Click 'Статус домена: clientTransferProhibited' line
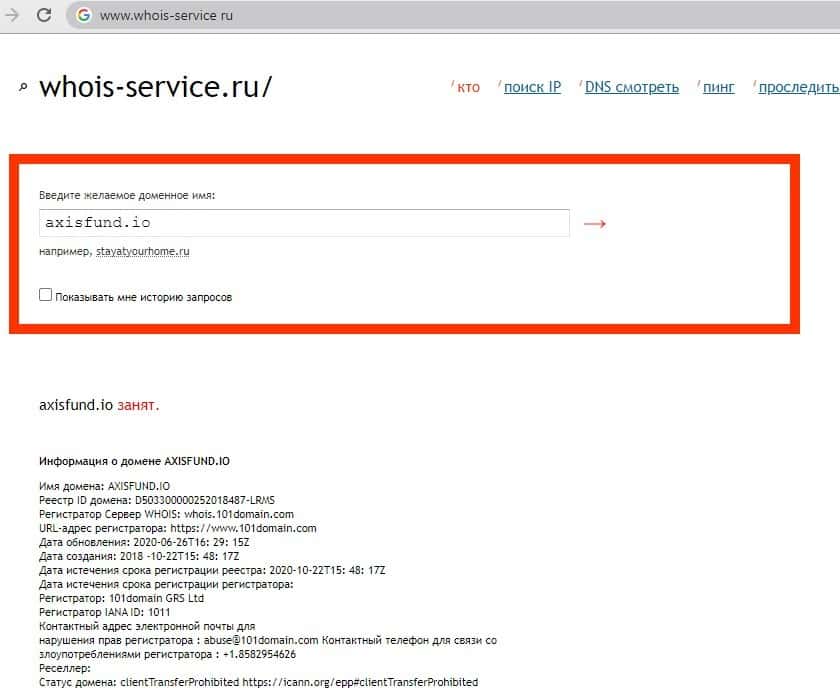The height and width of the screenshot is (688, 840). click(259, 682)
